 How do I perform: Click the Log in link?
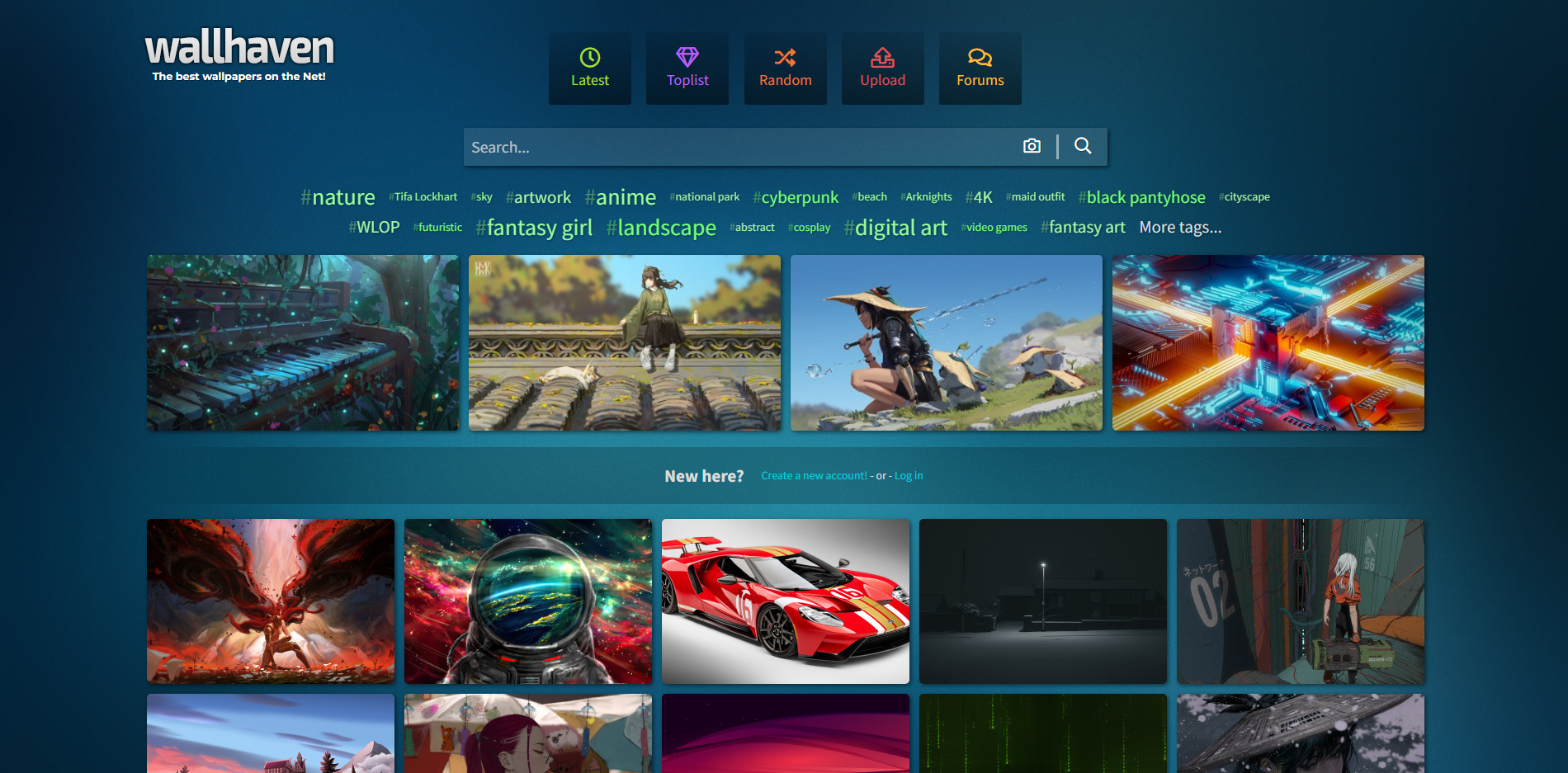(909, 476)
